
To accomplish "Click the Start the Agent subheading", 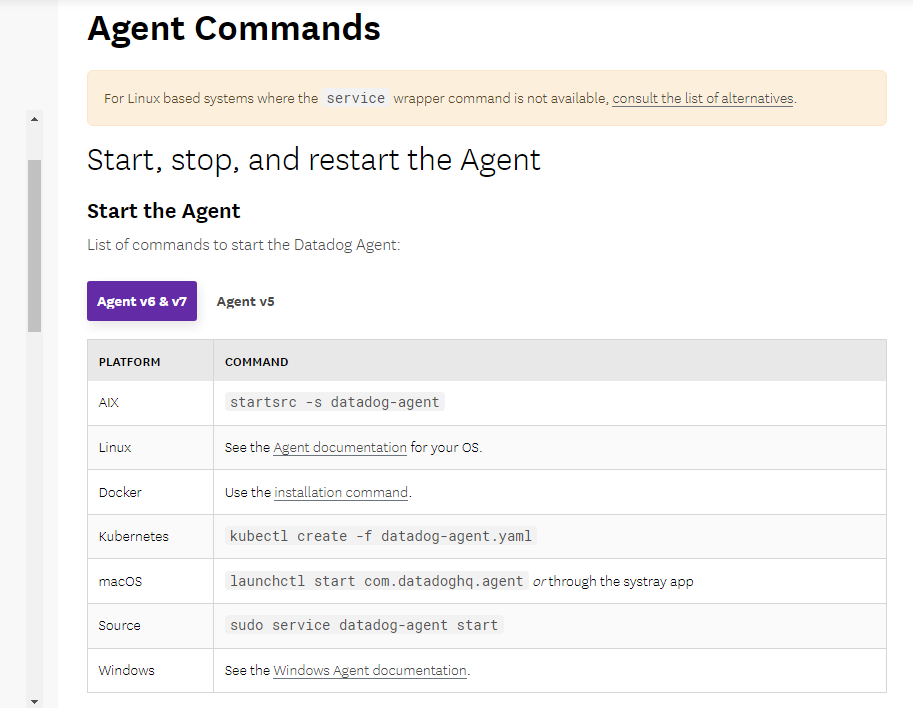I will click(x=164, y=211).
